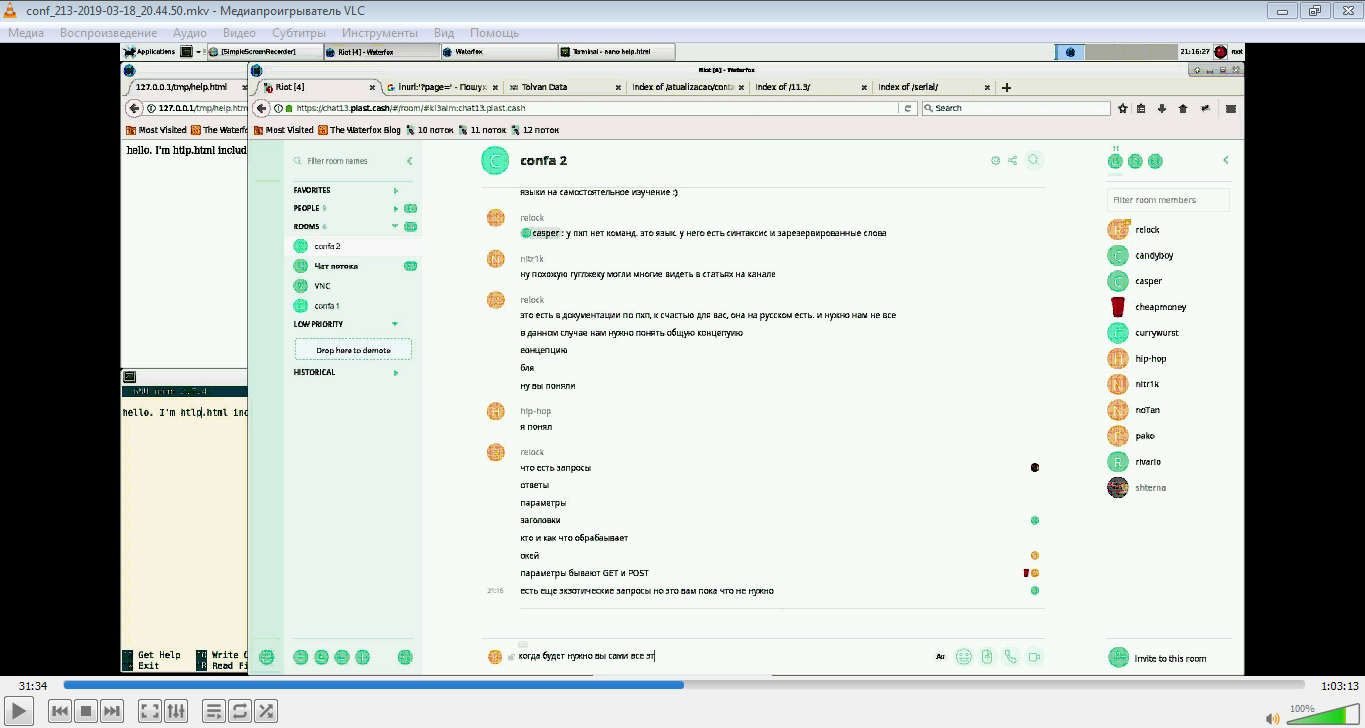Viewport: 1365px width, 728px height.
Task: Open room settings gear in confa 2 header
Action: tap(995, 160)
